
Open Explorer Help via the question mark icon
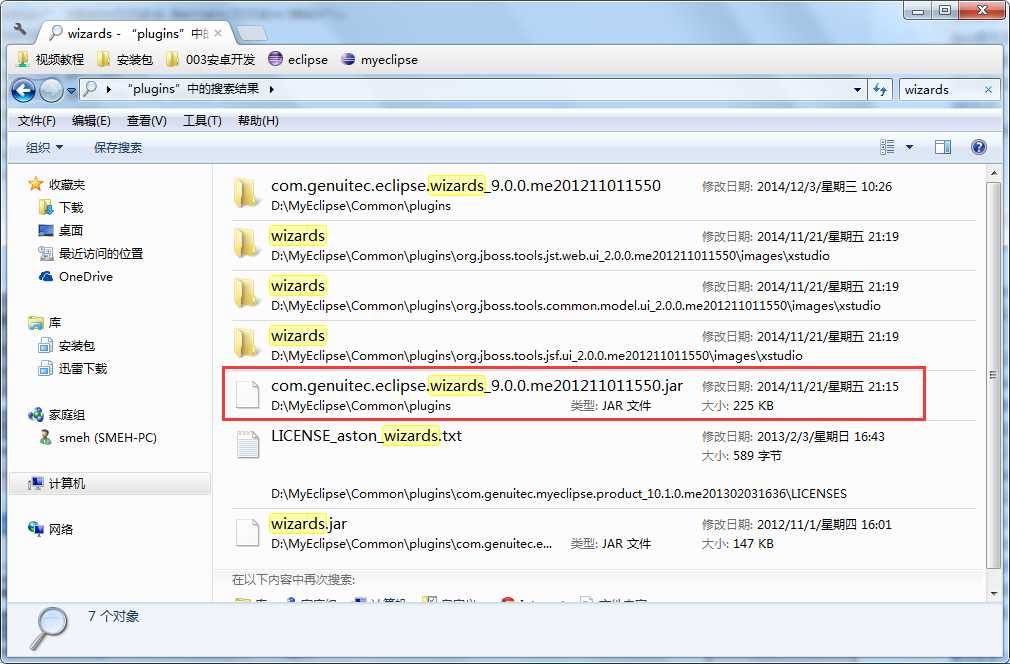(x=978, y=147)
